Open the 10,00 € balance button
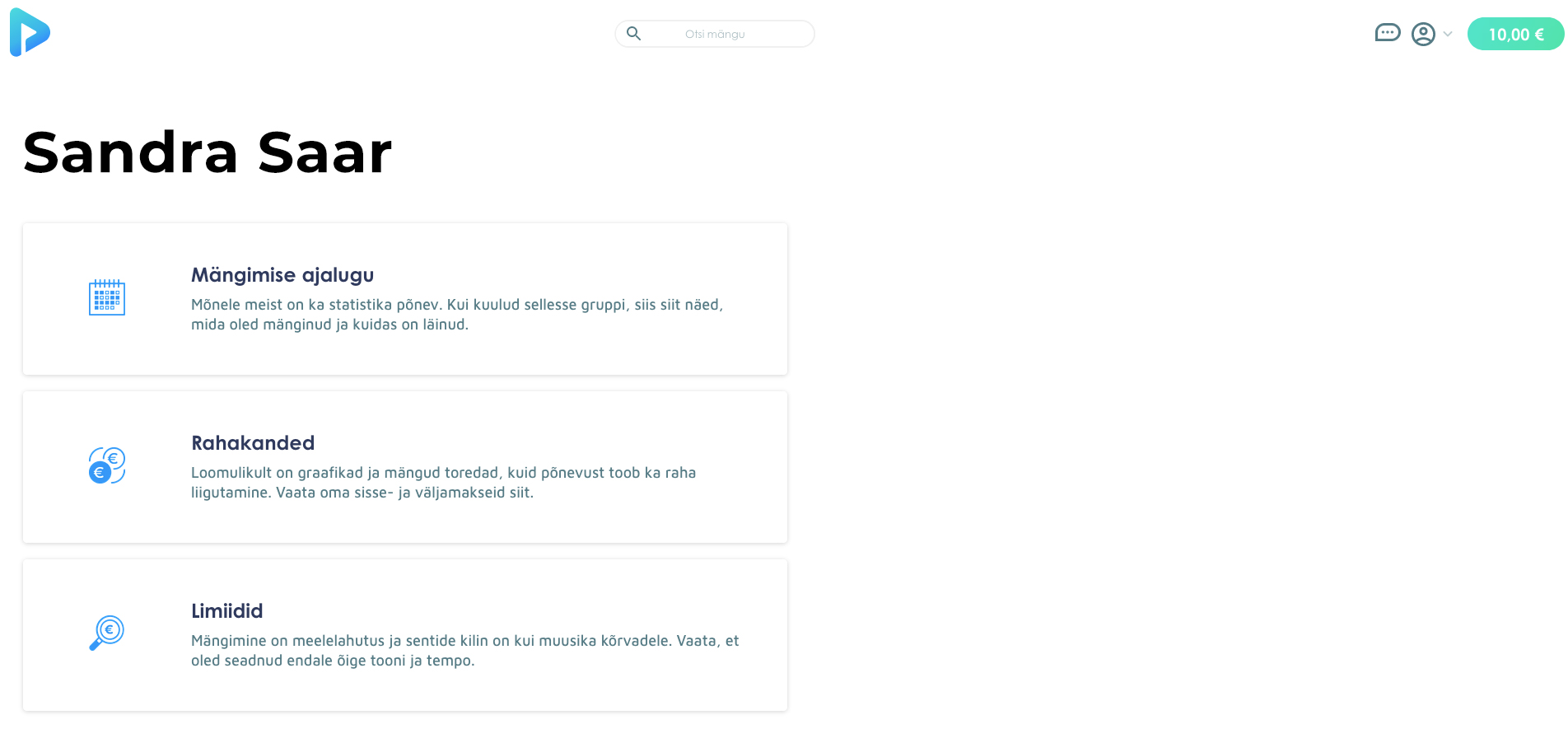The image size is (1568, 743). pos(1515,34)
